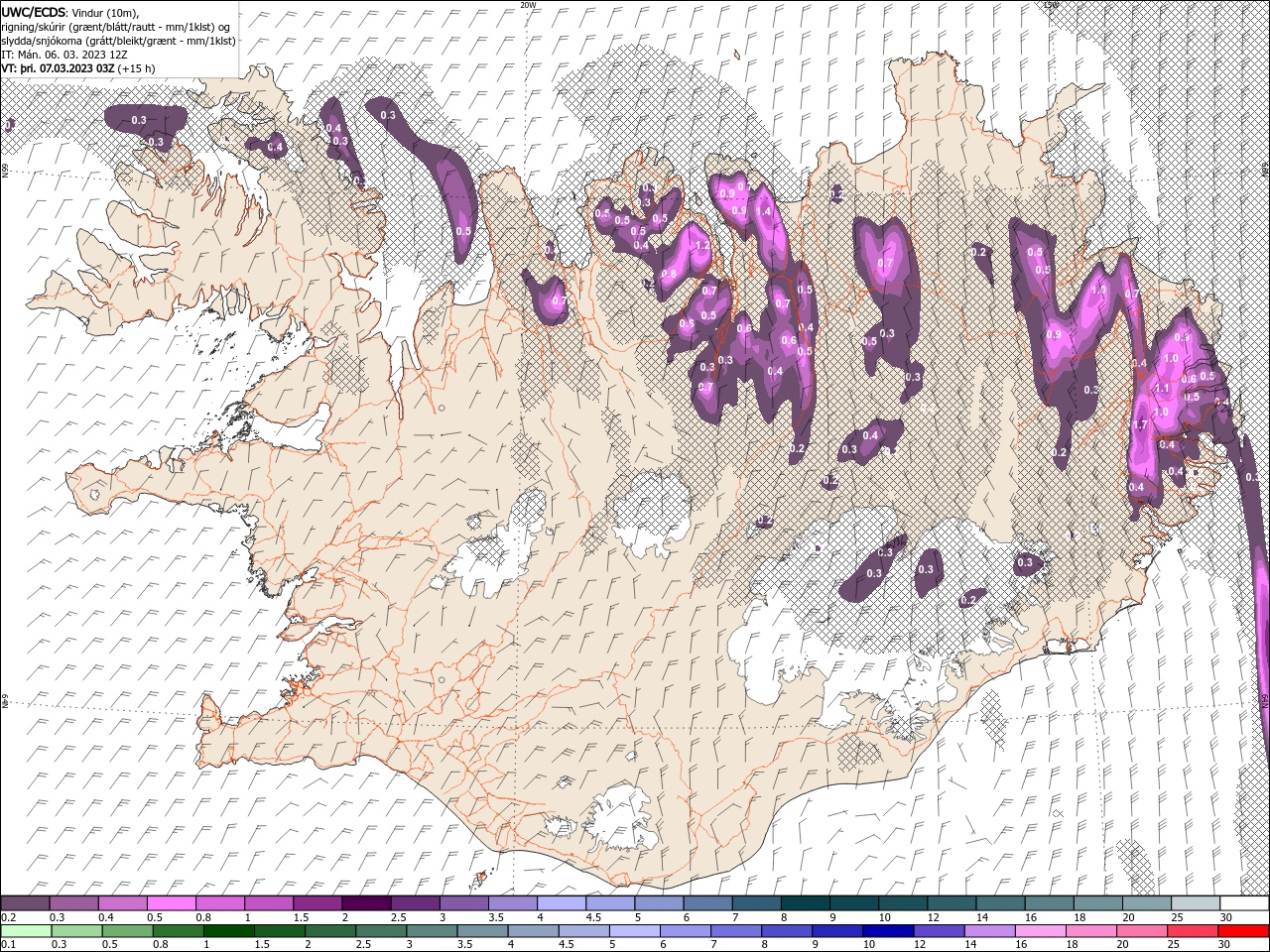
Task: Select the 25–30 red-pink rain scale swatch
Action: [x=1194, y=930]
